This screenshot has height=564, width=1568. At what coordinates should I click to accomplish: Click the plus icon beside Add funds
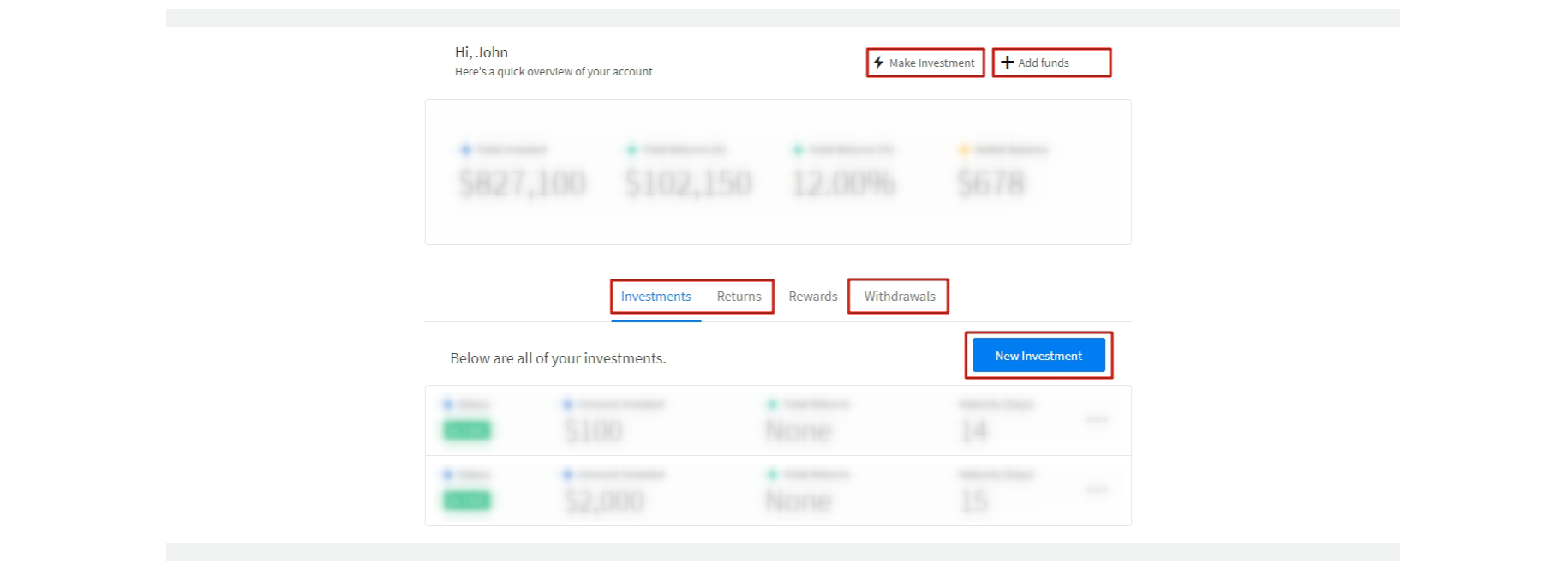[x=1008, y=63]
